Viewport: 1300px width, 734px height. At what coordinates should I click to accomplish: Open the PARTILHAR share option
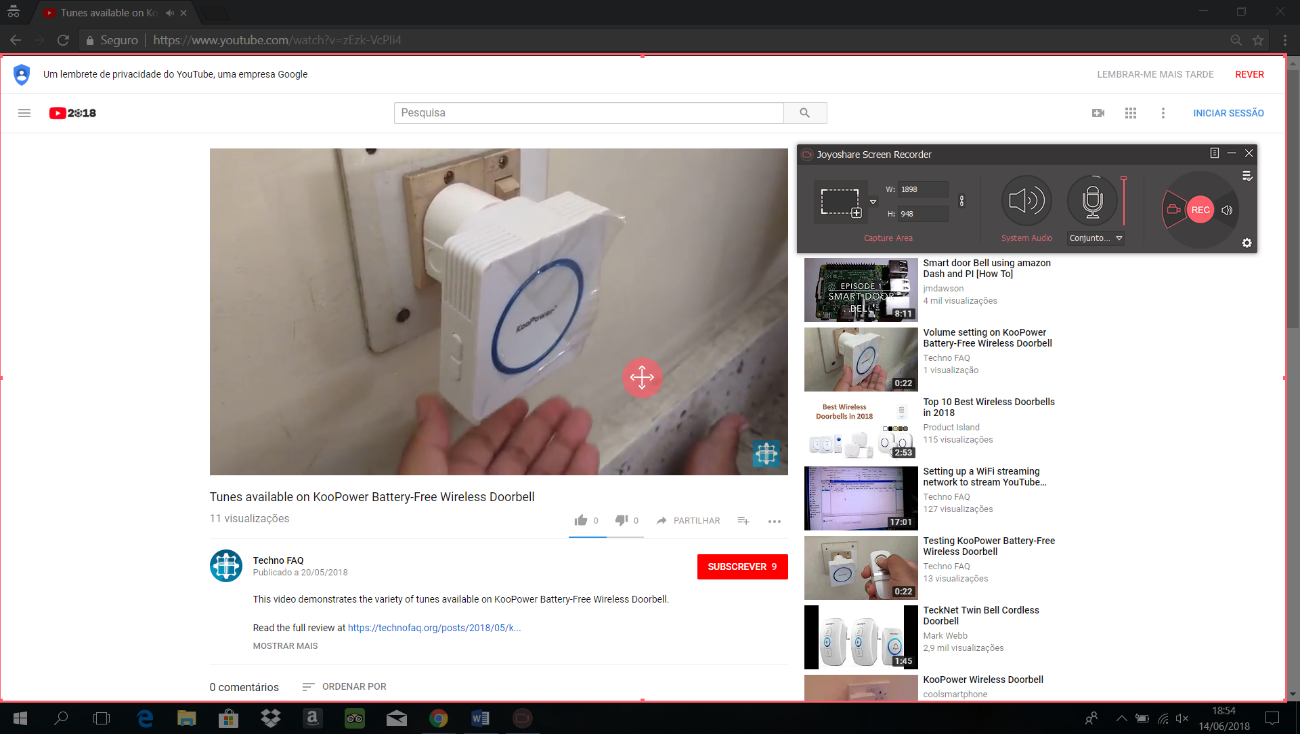pos(688,521)
